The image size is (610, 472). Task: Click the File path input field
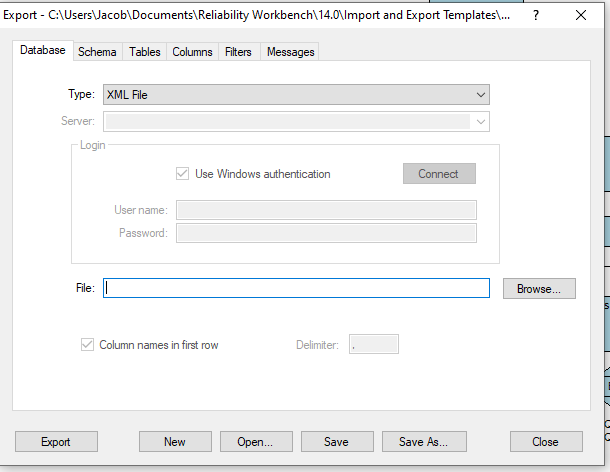[296, 288]
